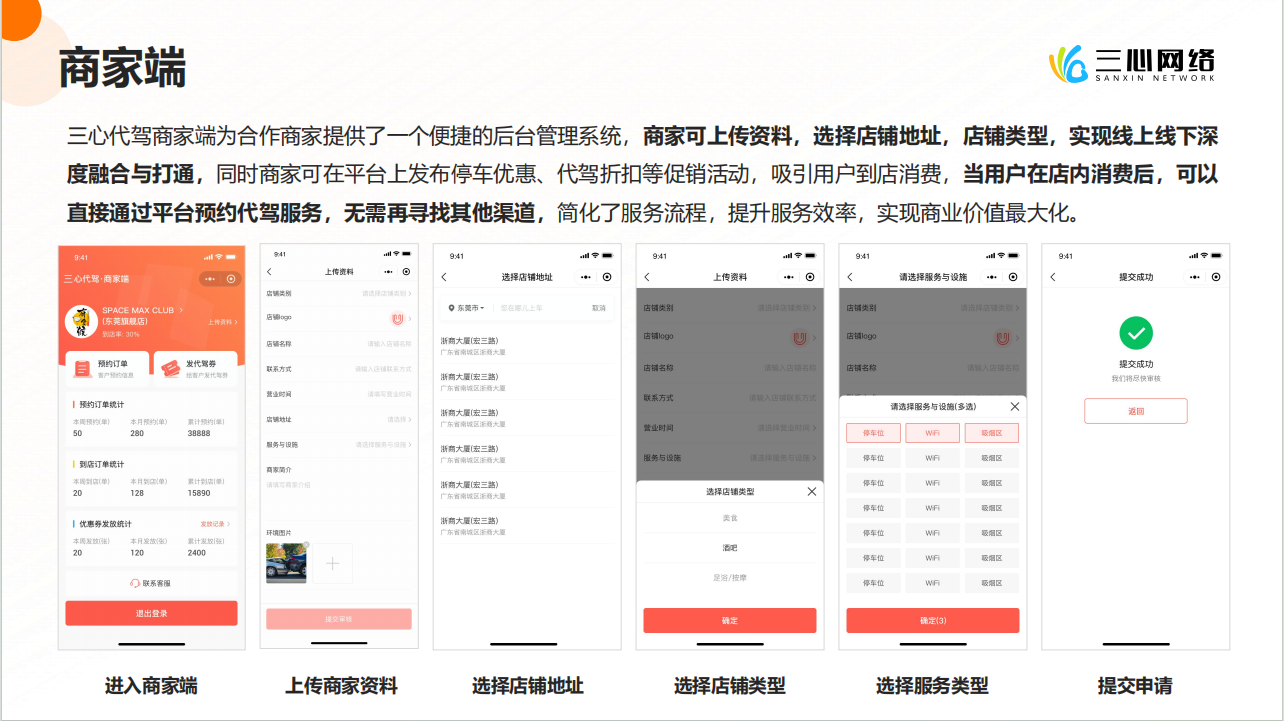1284x721 pixels.
Task: Tap the car environment photo thumbnail
Action: click(287, 561)
